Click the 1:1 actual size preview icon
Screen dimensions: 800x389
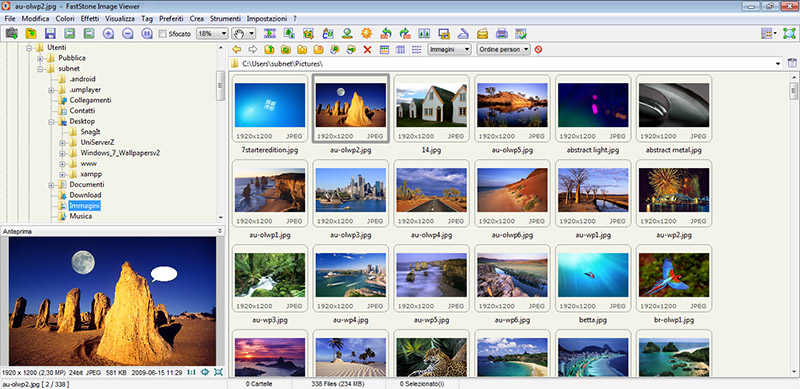pyautogui.click(x=192, y=372)
